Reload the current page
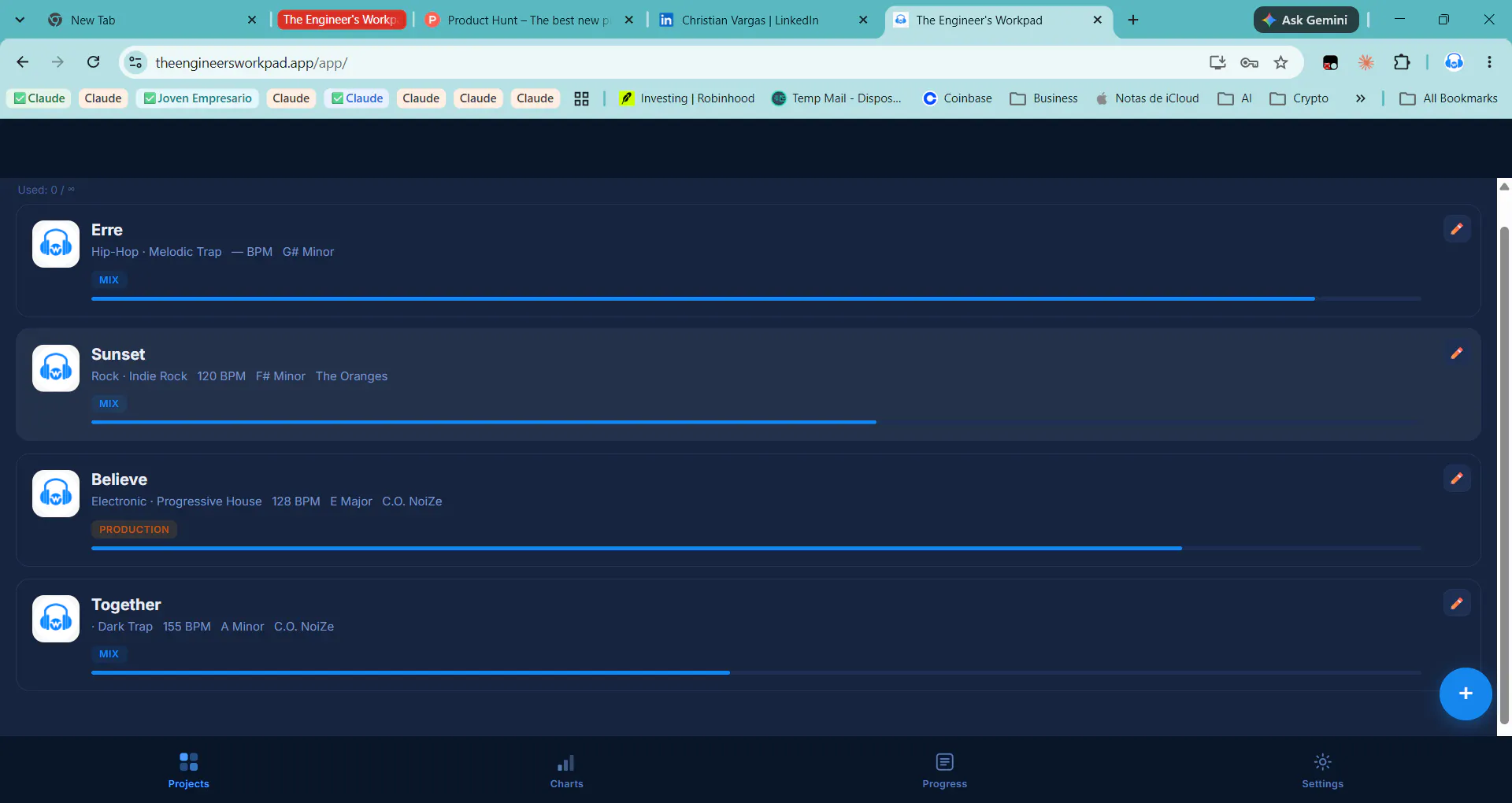The image size is (1512, 803). pos(94,62)
